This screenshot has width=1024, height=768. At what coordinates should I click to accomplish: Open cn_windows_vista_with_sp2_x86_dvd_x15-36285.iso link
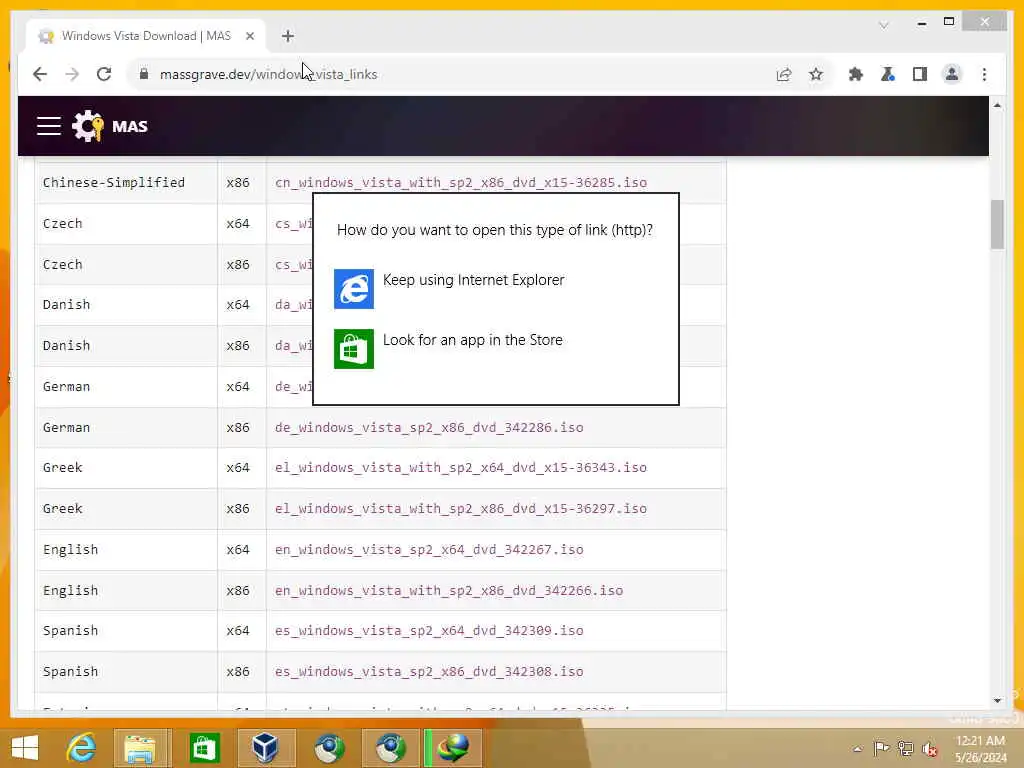pyautogui.click(x=461, y=183)
